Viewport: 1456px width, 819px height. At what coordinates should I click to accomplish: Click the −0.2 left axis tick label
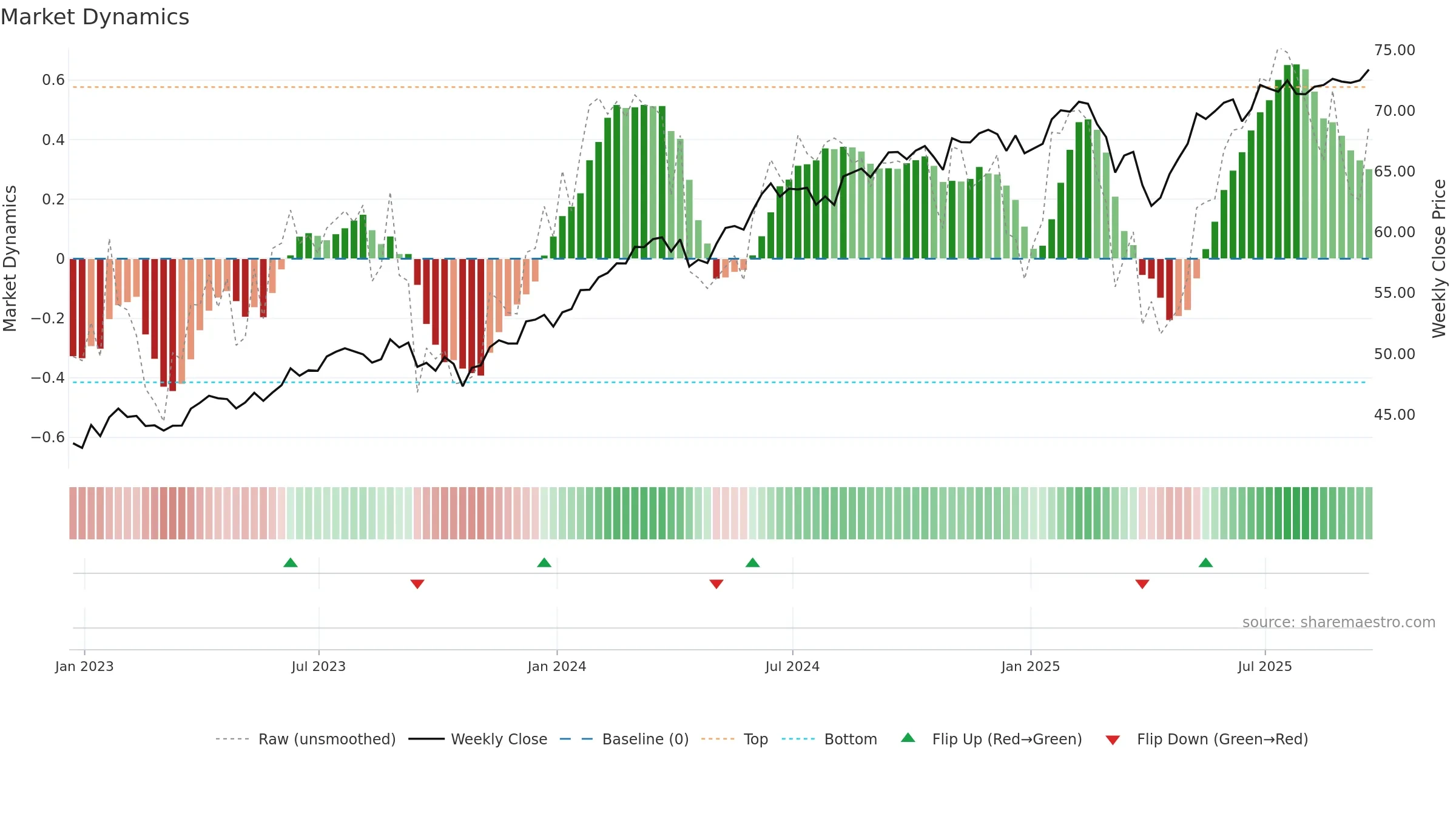(x=48, y=318)
